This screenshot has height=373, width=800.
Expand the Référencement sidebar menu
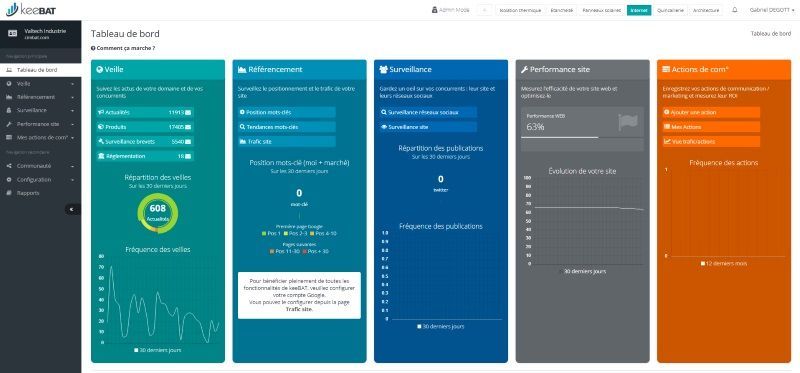[40, 97]
